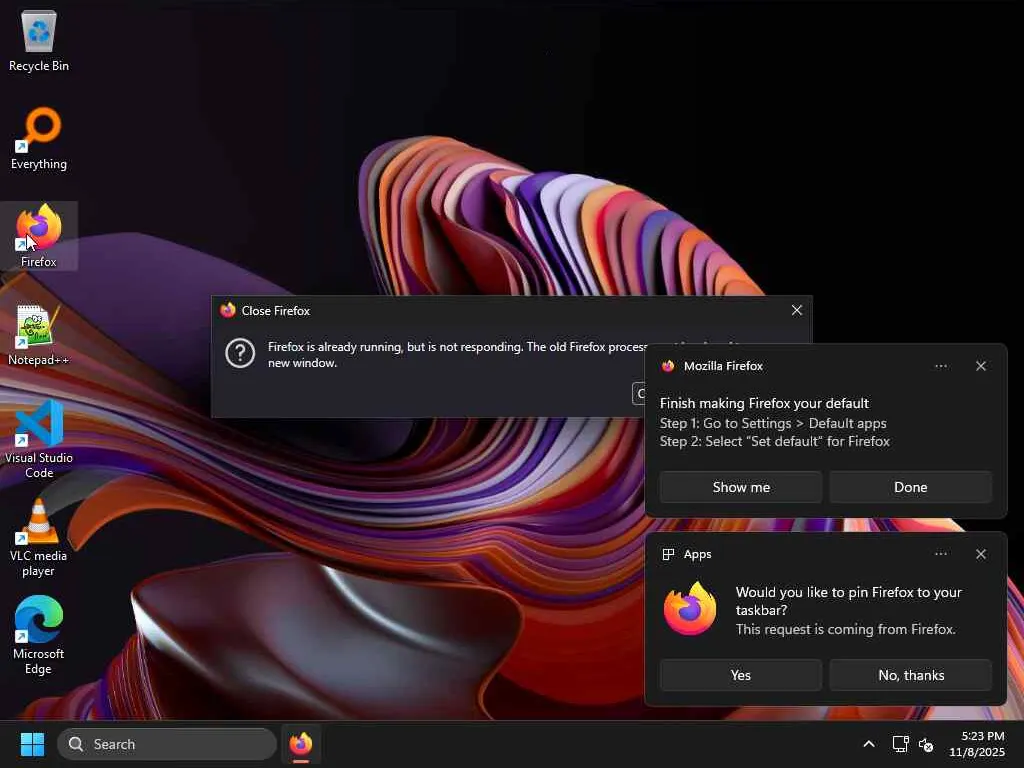Click the muted volume tray icon
The width and height of the screenshot is (1024, 768).
point(925,744)
